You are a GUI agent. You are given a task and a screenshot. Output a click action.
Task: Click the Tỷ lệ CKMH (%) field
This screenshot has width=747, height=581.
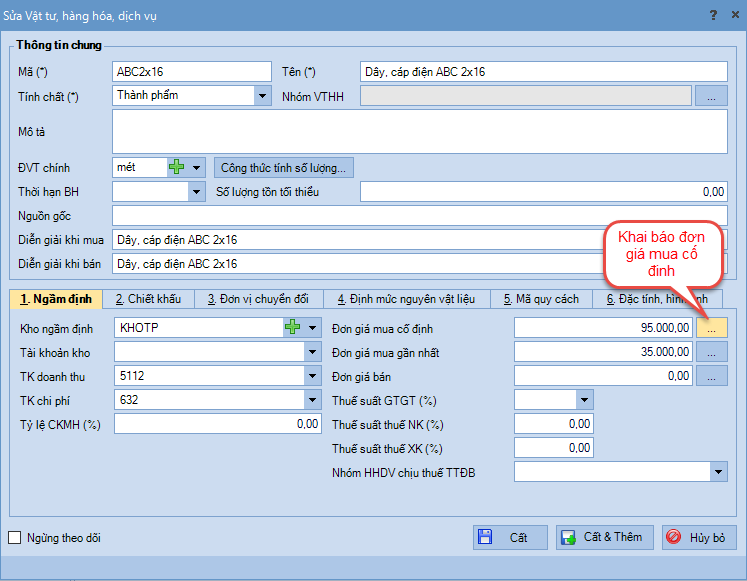click(x=218, y=423)
